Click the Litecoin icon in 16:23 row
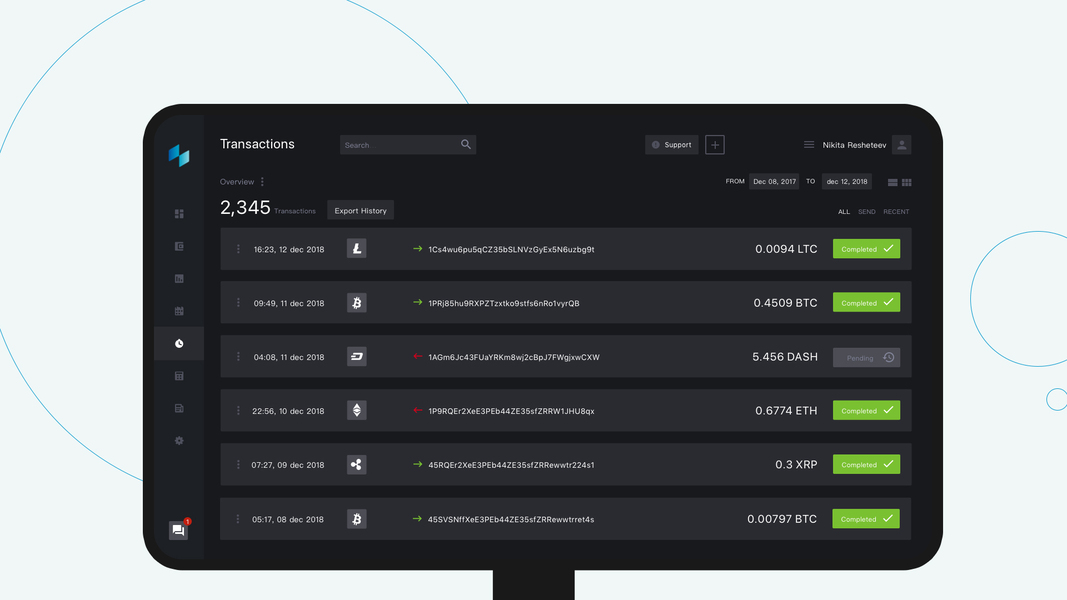 point(357,248)
